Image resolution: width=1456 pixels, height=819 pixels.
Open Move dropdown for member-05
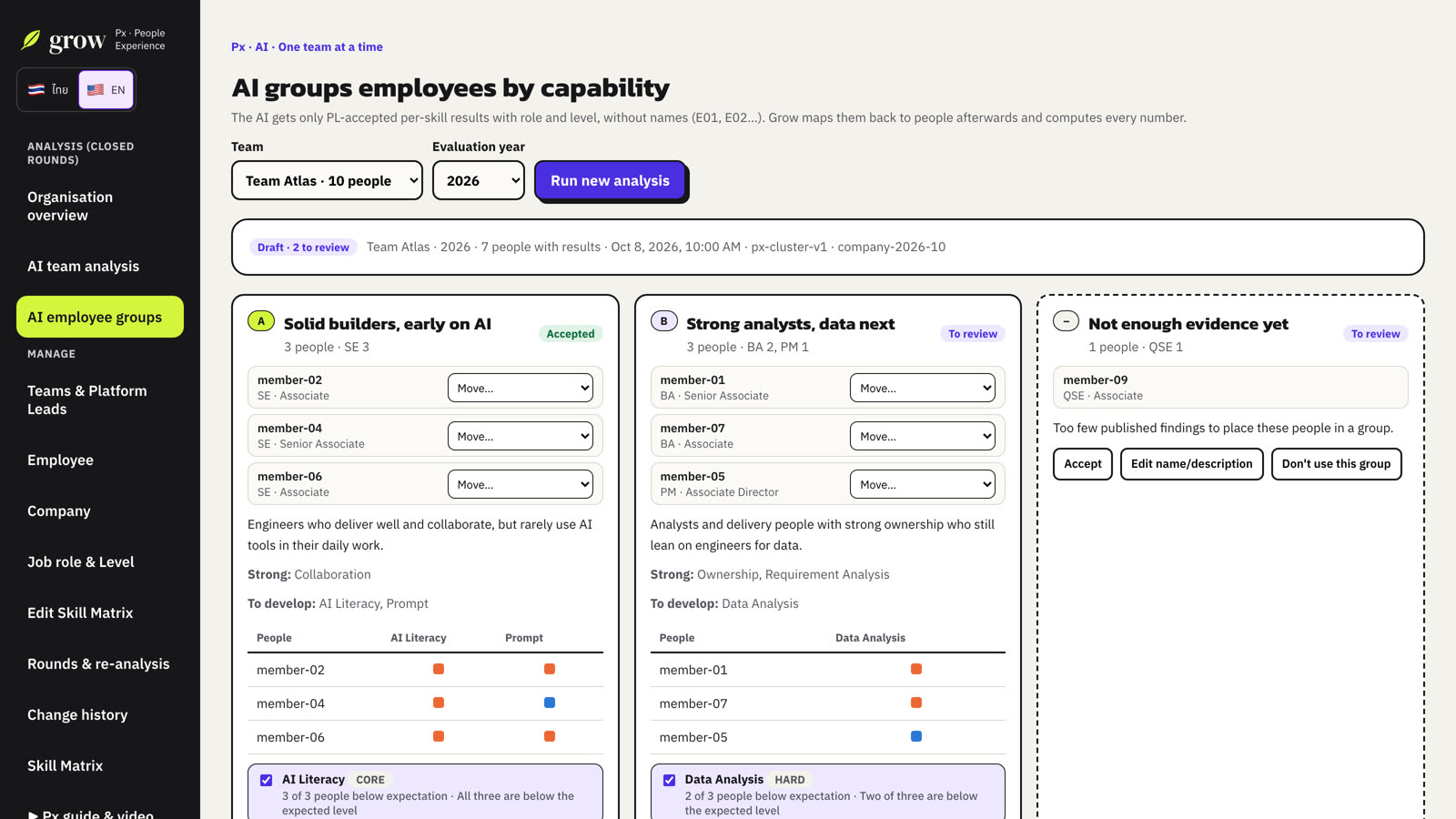click(923, 484)
